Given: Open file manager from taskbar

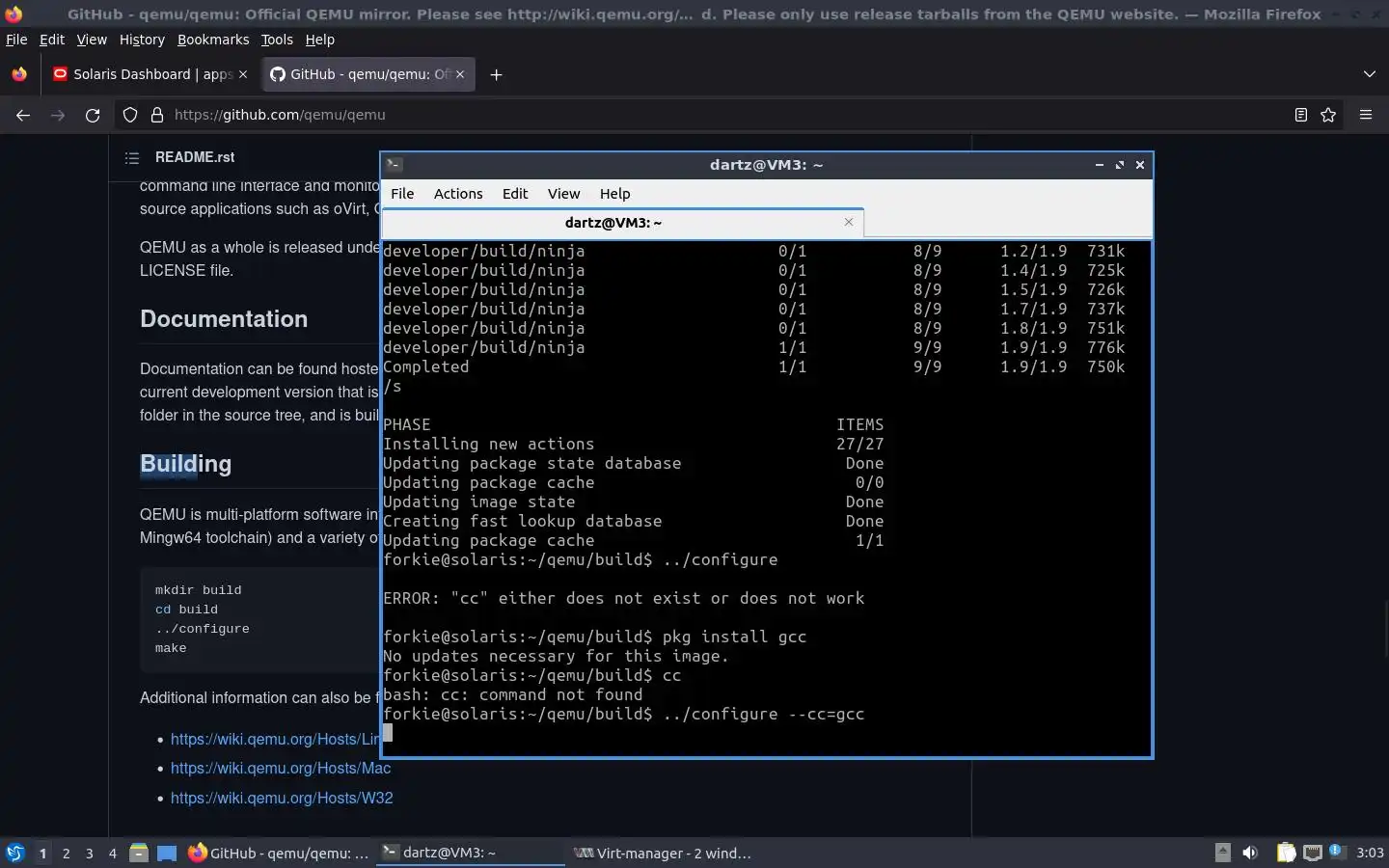Looking at the screenshot, I should [x=139, y=853].
